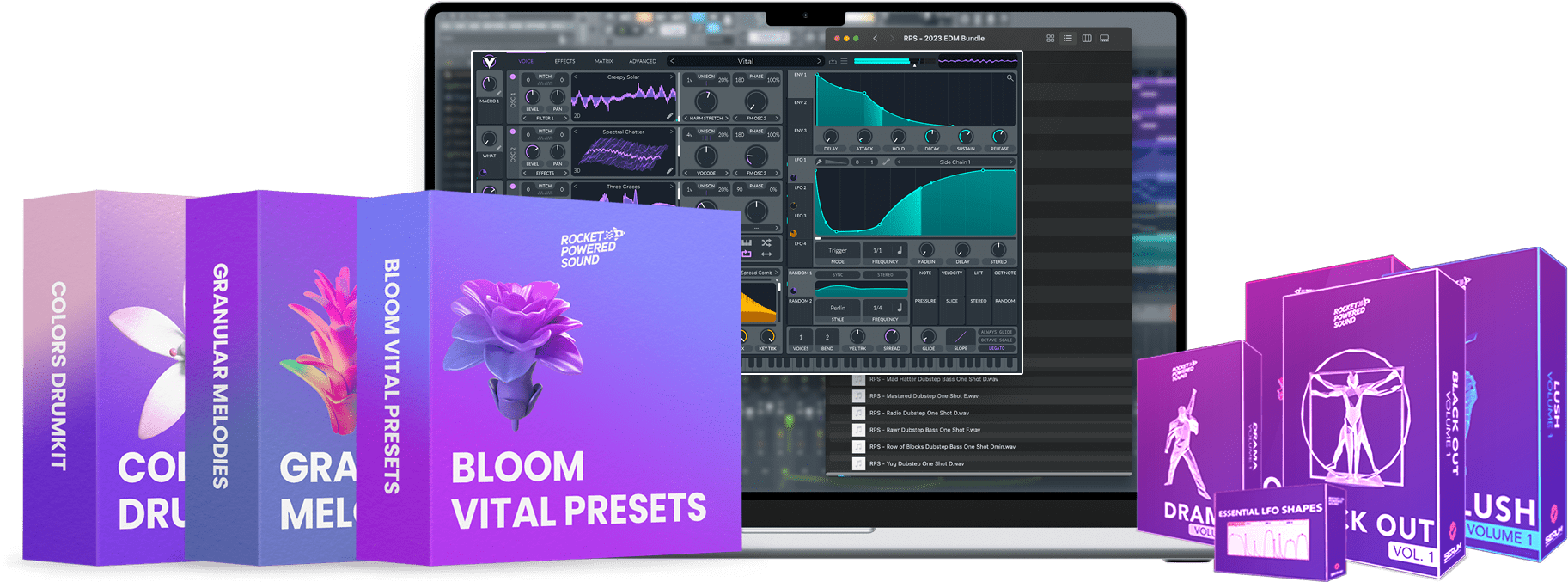The height and width of the screenshot is (582, 1568).
Task: Toggle OSC 1 on/off dot
Action: pos(513,77)
